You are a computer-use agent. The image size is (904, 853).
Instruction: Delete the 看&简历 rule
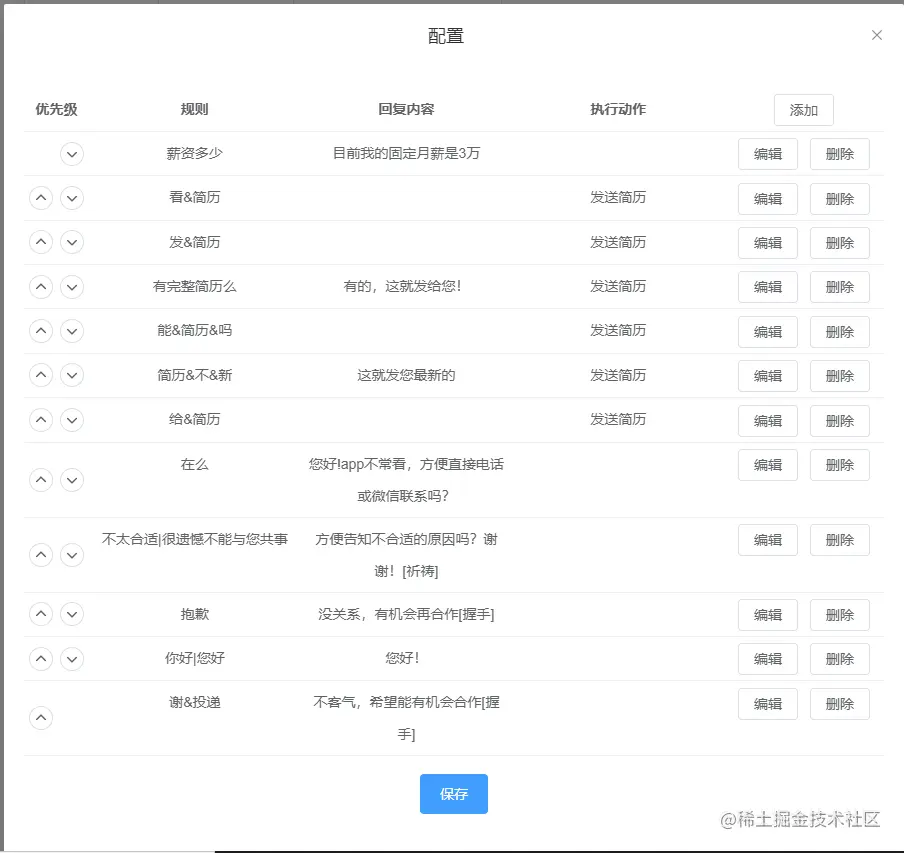(839, 199)
